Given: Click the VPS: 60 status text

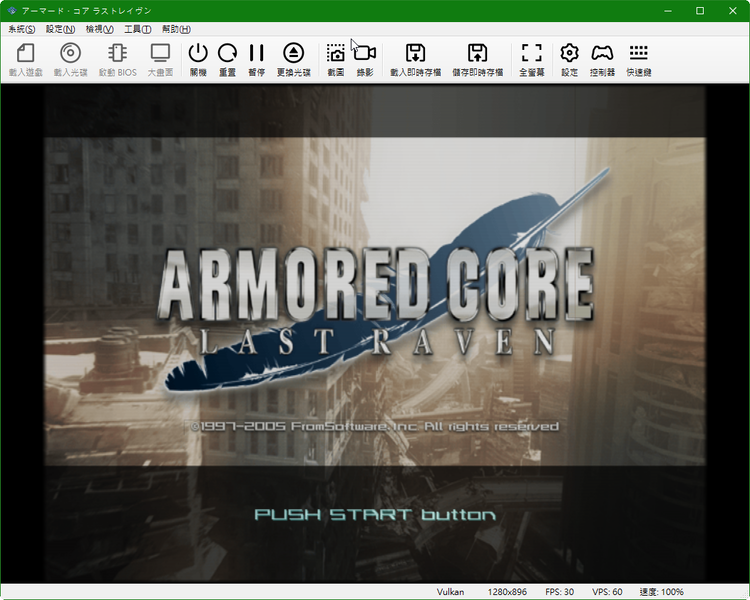Looking at the screenshot, I should click(607, 592).
